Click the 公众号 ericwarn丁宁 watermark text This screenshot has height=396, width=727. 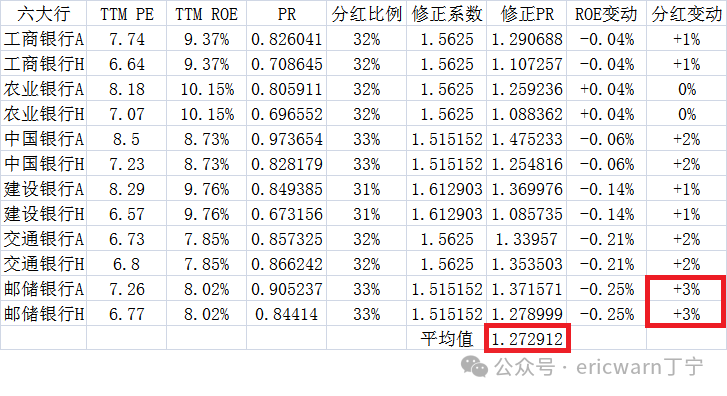(x=599, y=367)
